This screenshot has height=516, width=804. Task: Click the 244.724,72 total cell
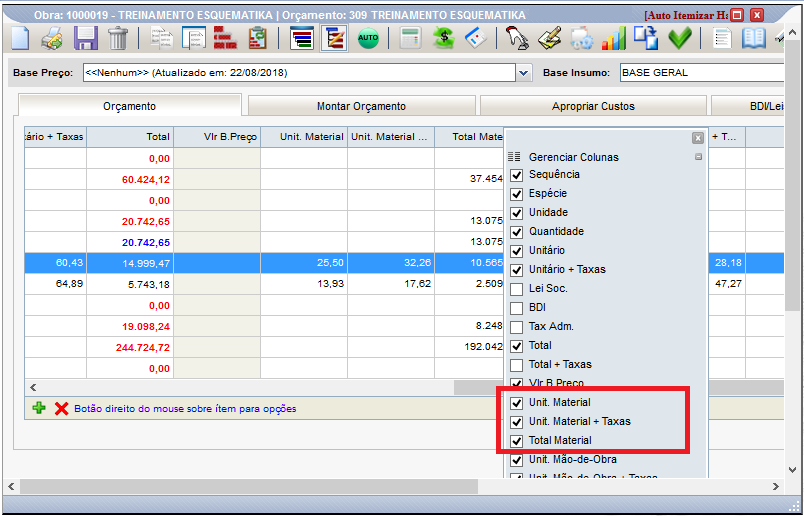(x=130, y=347)
